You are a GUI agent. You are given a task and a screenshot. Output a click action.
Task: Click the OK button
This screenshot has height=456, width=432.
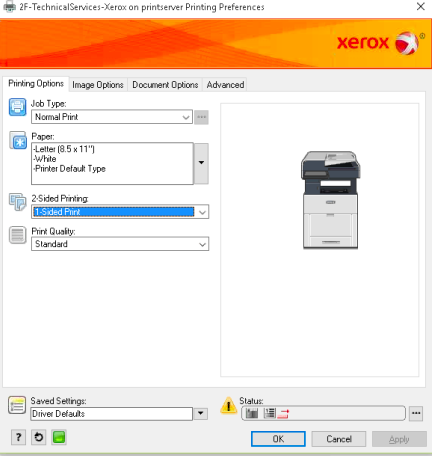pyautogui.click(x=278, y=439)
